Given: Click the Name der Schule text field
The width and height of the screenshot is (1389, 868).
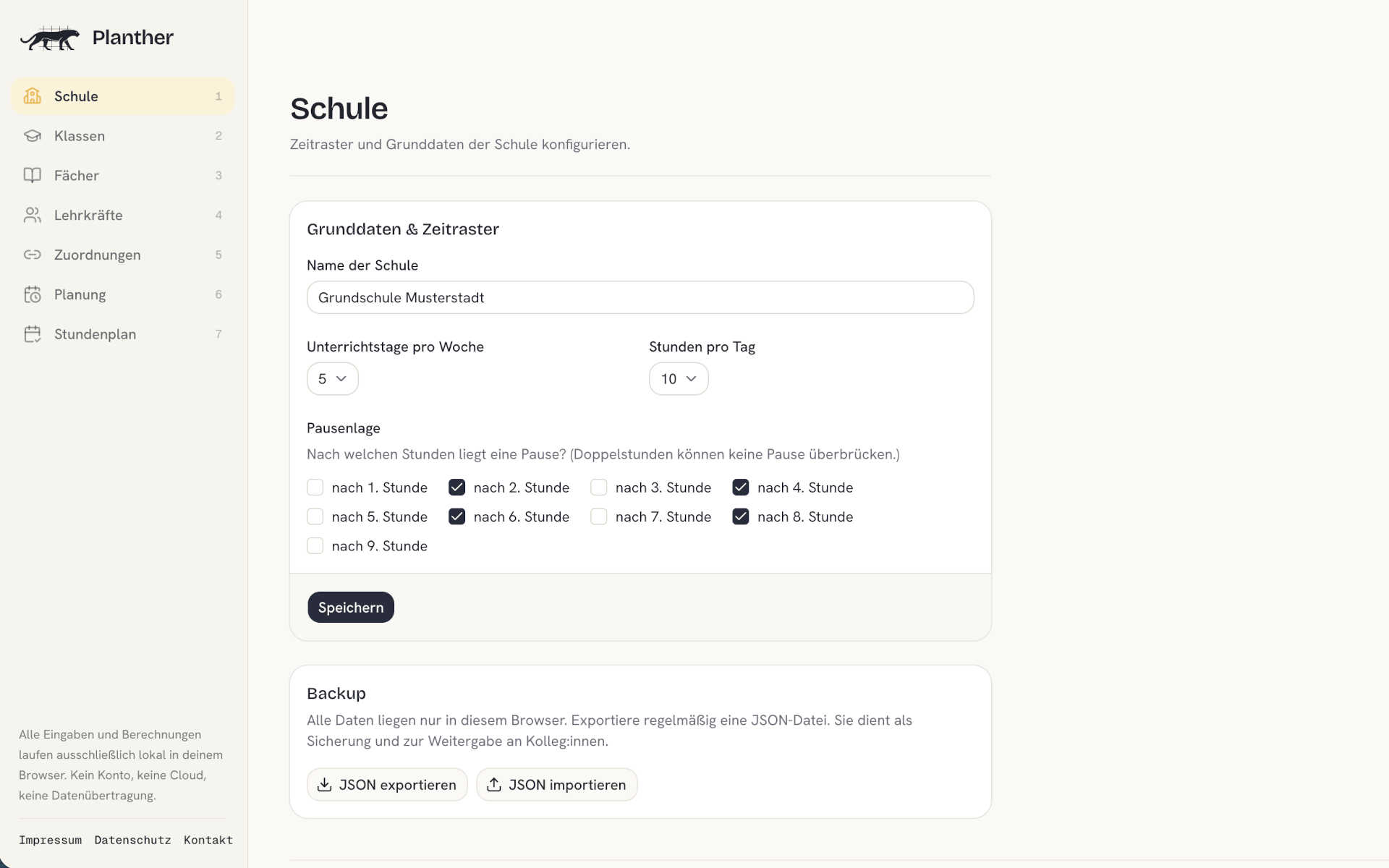Looking at the screenshot, I should 640,297.
